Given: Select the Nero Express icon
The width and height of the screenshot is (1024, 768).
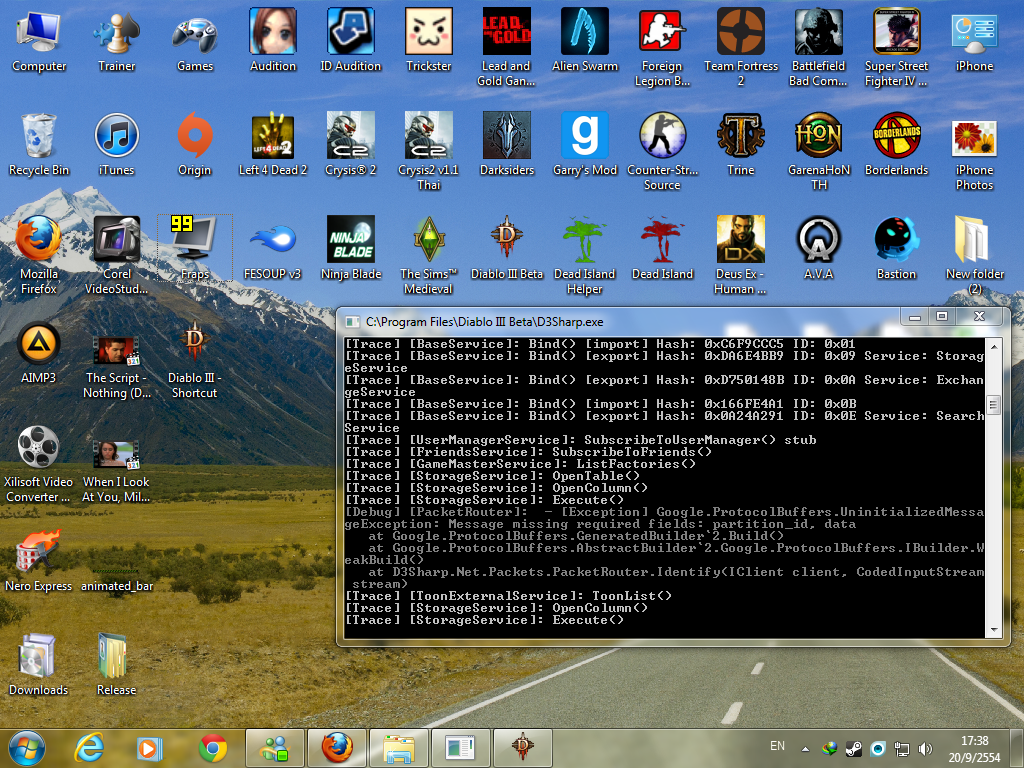Looking at the screenshot, I should [39, 560].
